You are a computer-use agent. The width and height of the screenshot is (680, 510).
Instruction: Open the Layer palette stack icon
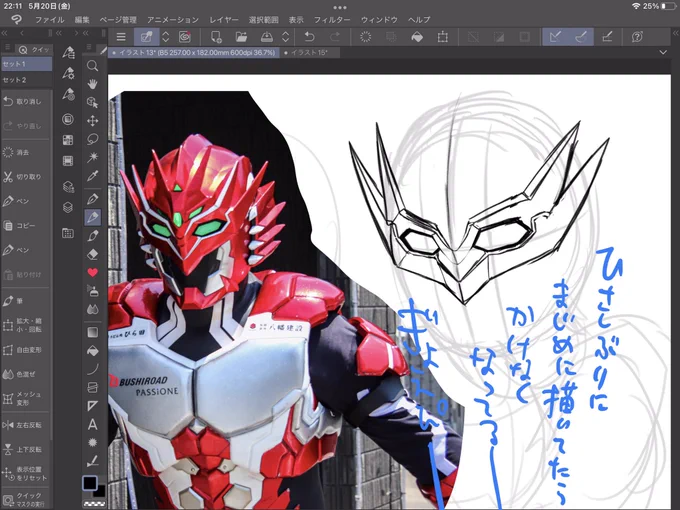68,207
